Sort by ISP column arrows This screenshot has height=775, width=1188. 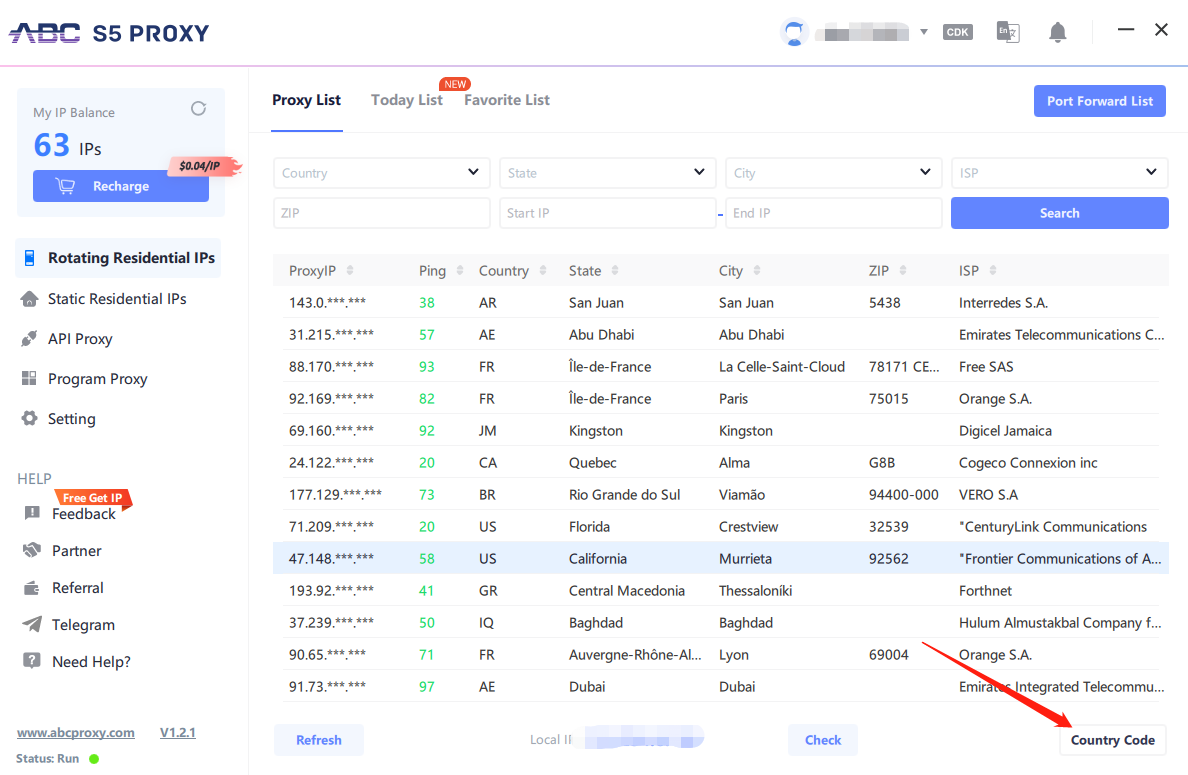coord(993,270)
